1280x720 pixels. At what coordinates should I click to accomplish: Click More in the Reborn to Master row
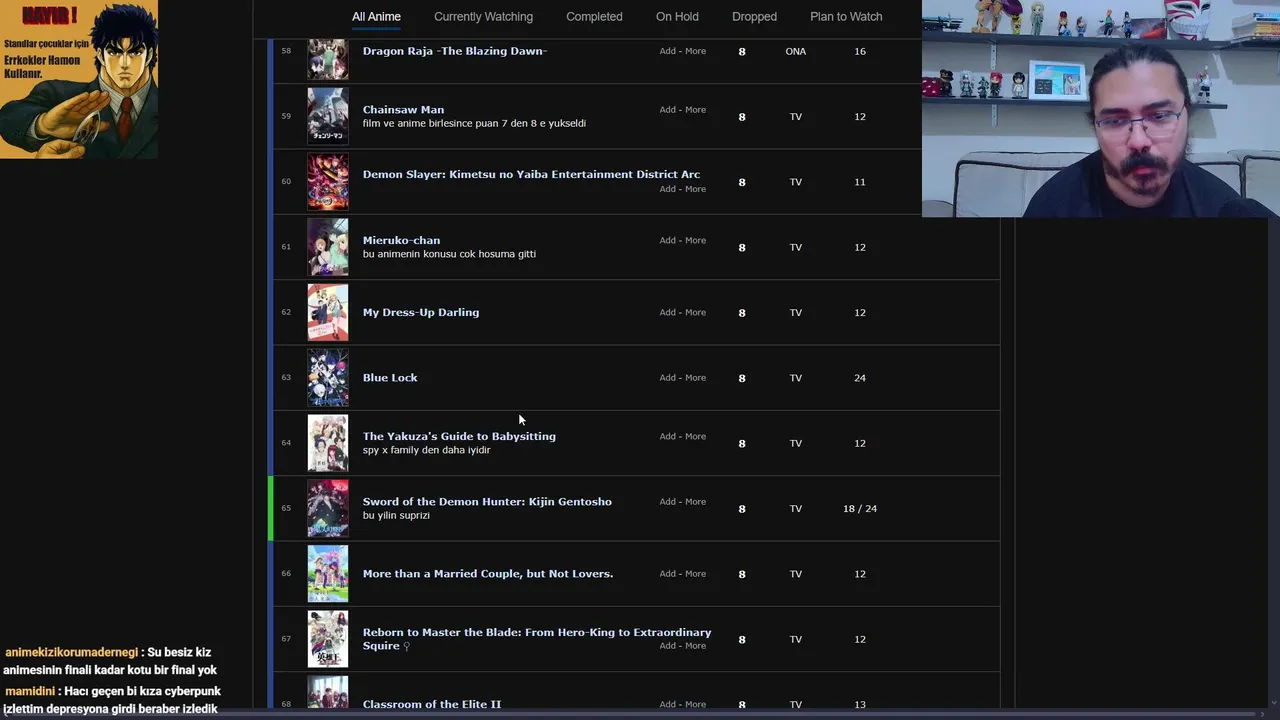click(x=695, y=646)
